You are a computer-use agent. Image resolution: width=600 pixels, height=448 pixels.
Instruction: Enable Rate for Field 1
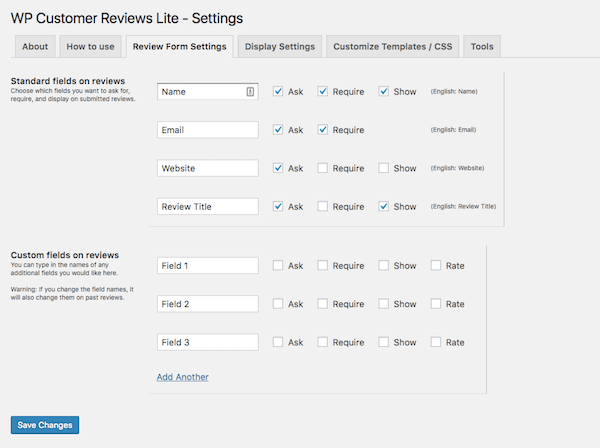(435, 266)
